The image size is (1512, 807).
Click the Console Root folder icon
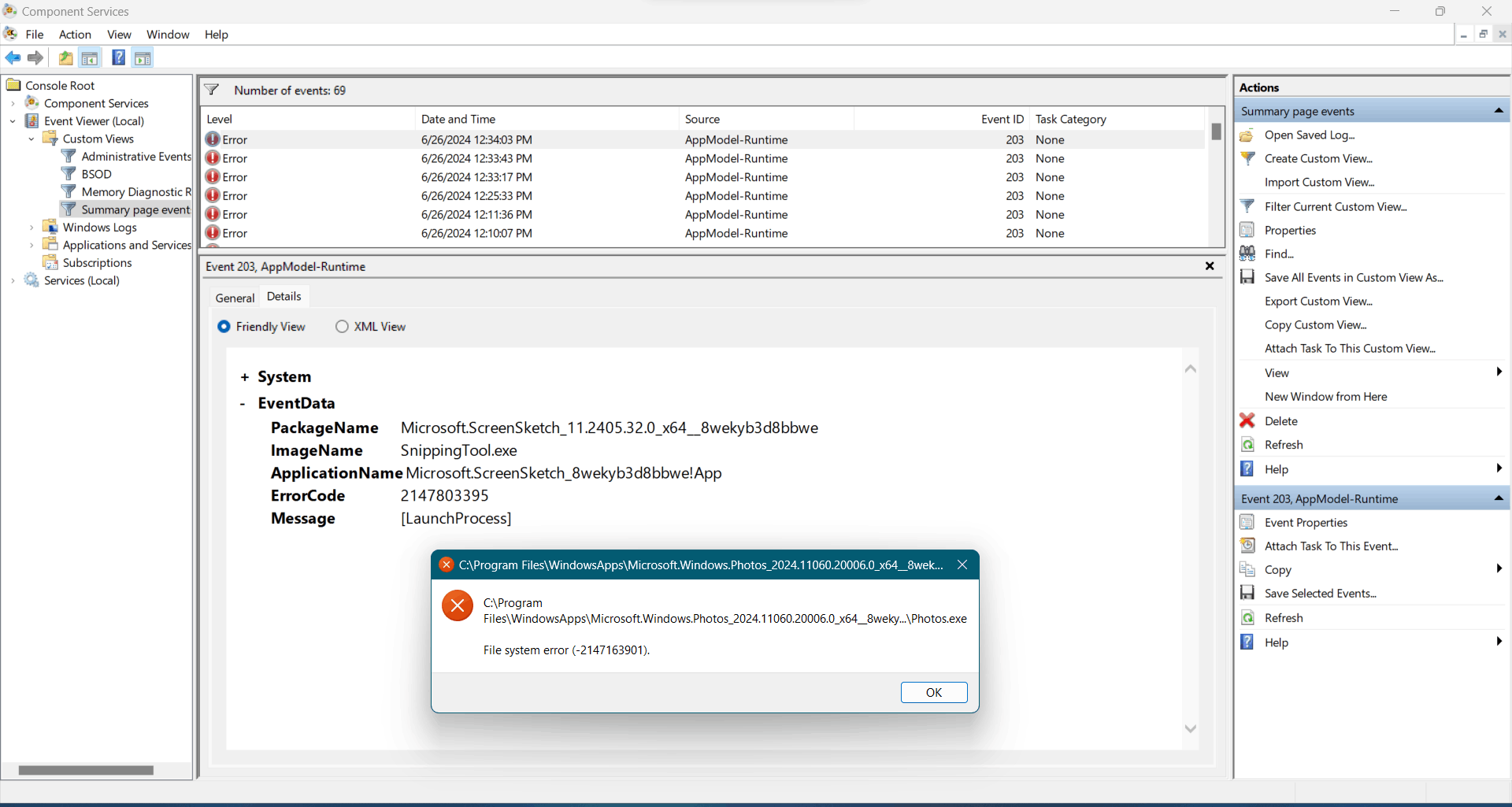click(x=13, y=85)
